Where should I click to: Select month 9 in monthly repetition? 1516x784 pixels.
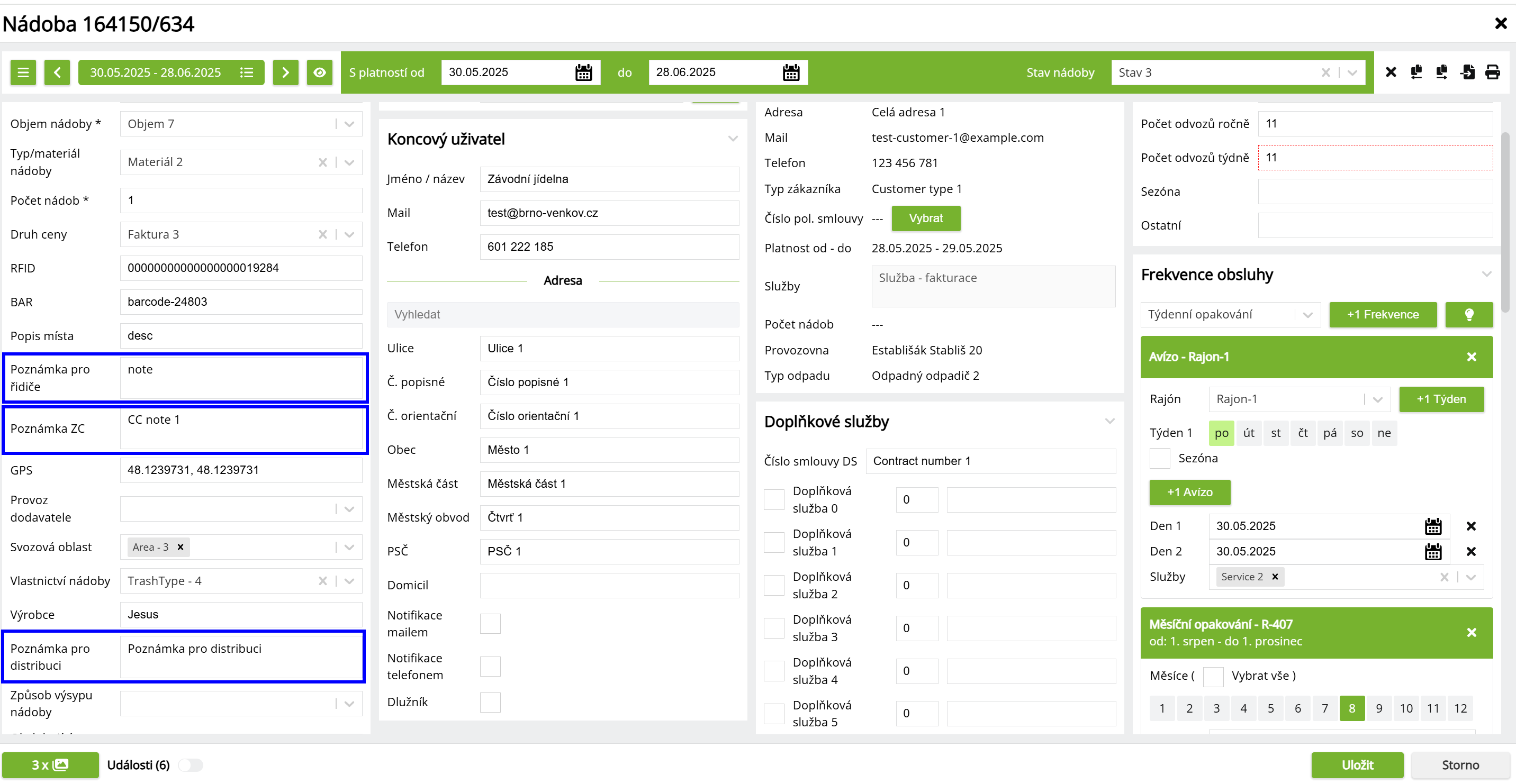pos(1378,708)
